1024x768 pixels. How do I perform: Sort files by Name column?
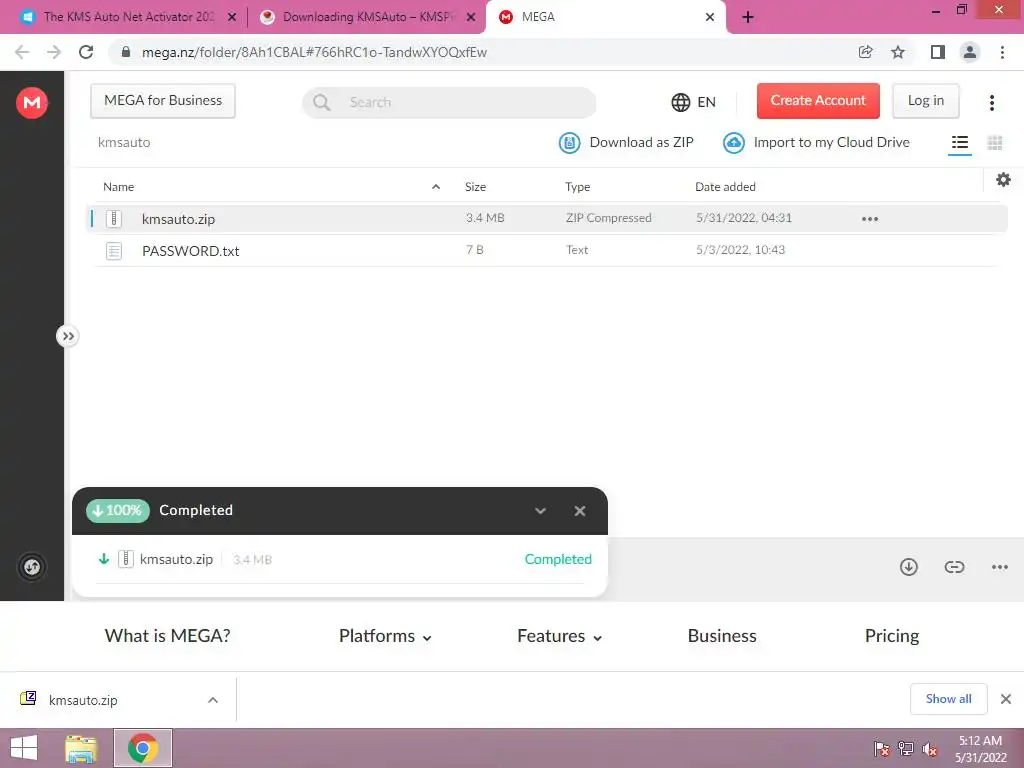[x=118, y=187]
